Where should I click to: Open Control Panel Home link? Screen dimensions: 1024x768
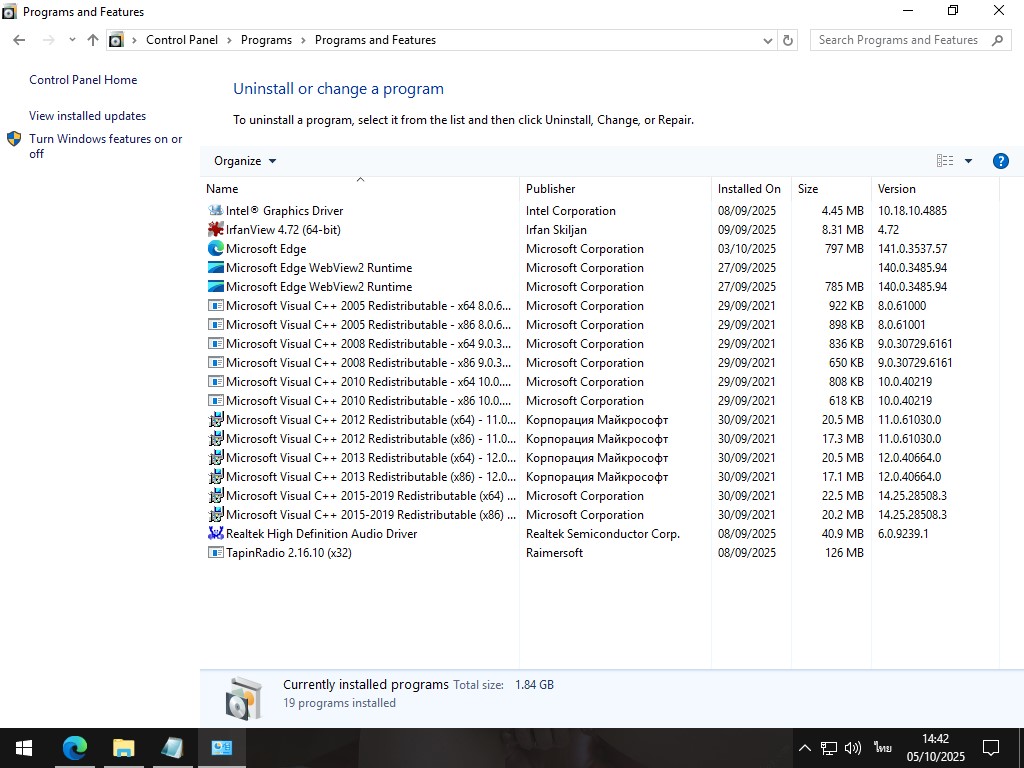click(83, 80)
